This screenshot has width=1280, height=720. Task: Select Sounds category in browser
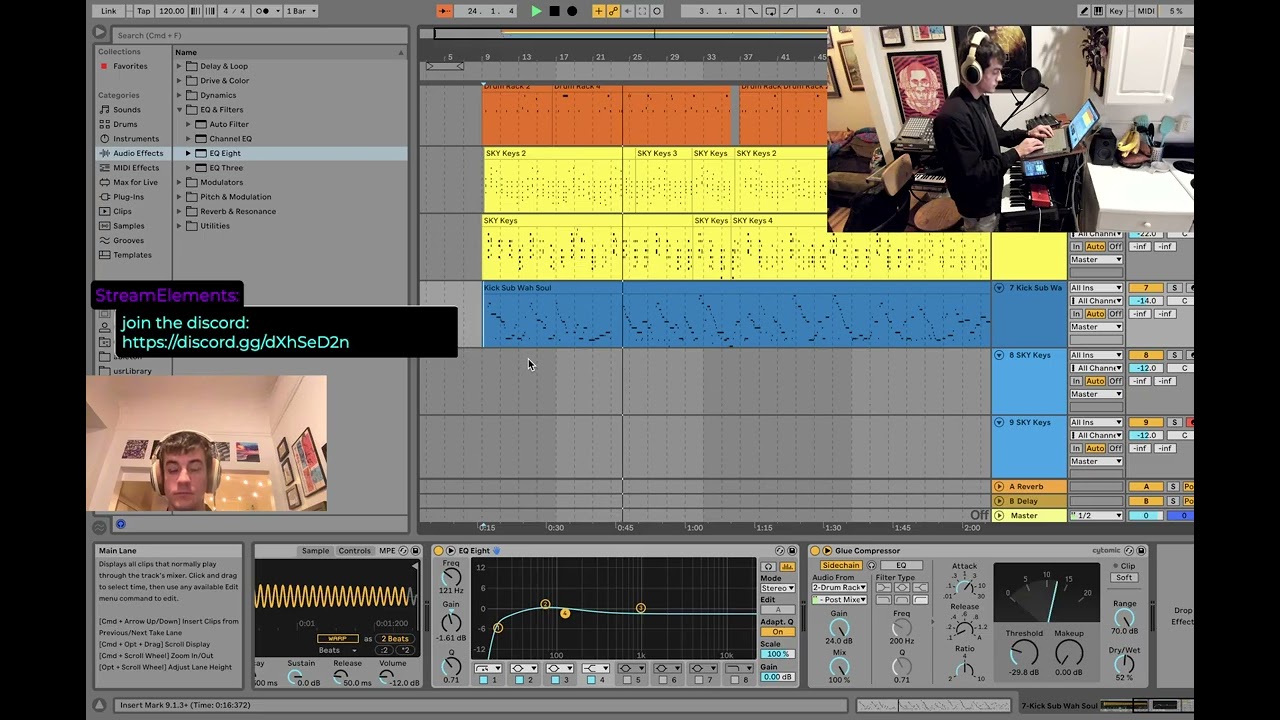coord(127,110)
